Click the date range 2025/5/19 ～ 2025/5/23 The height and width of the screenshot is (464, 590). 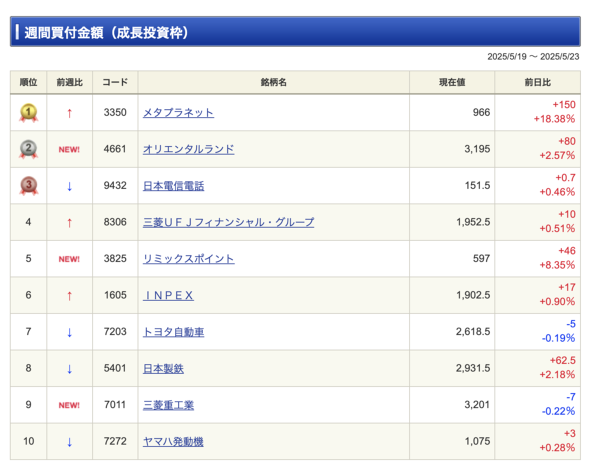(x=533, y=57)
